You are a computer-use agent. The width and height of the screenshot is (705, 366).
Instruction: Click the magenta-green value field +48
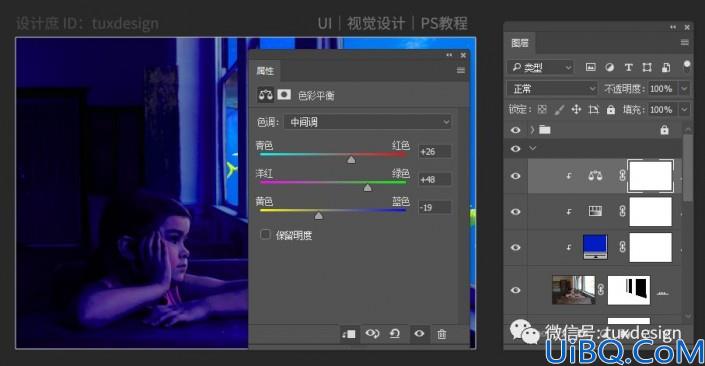click(x=434, y=179)
